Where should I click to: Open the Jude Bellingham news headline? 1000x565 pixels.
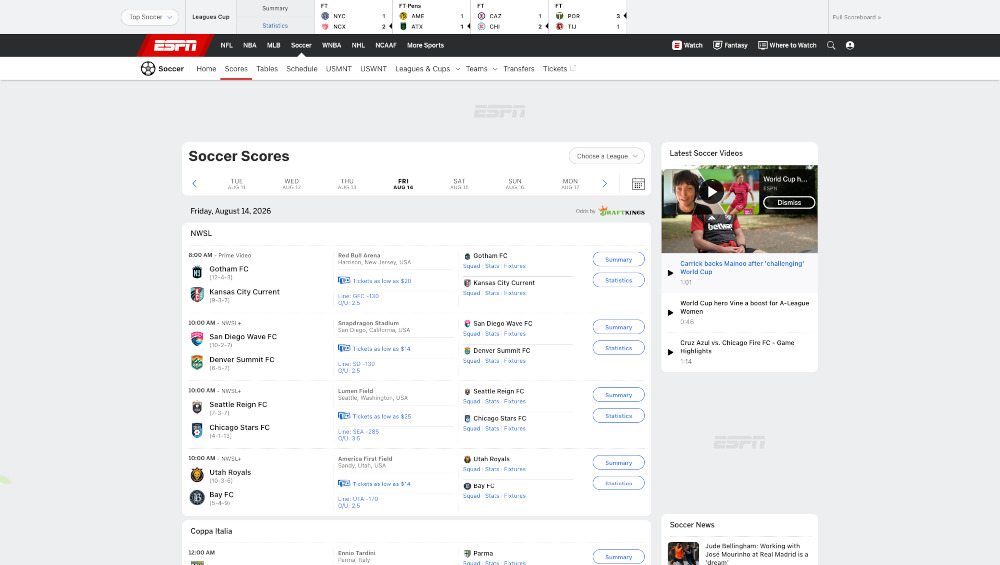pyautogui.click(x=756, y=554)
